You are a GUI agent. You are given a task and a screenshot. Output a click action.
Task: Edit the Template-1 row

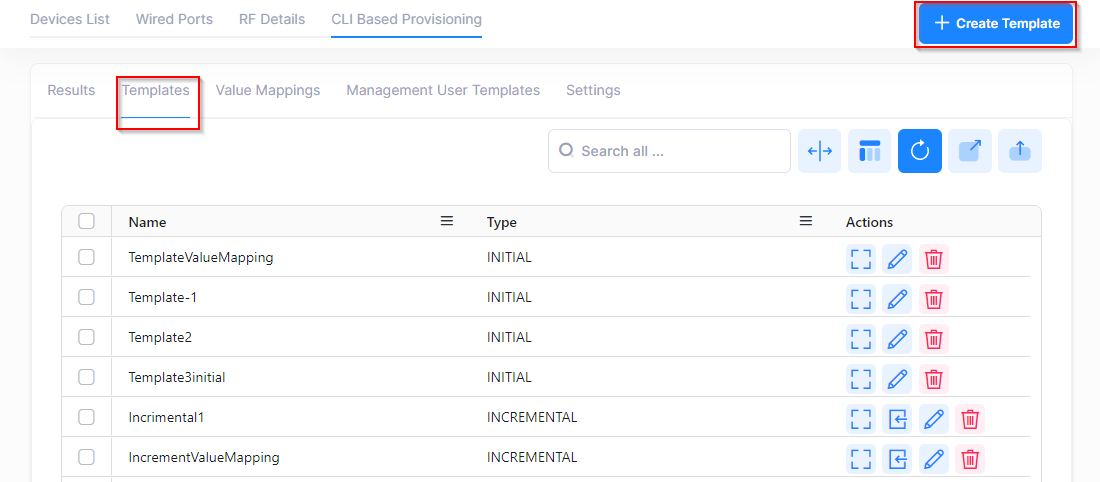[x=897, y=300]
